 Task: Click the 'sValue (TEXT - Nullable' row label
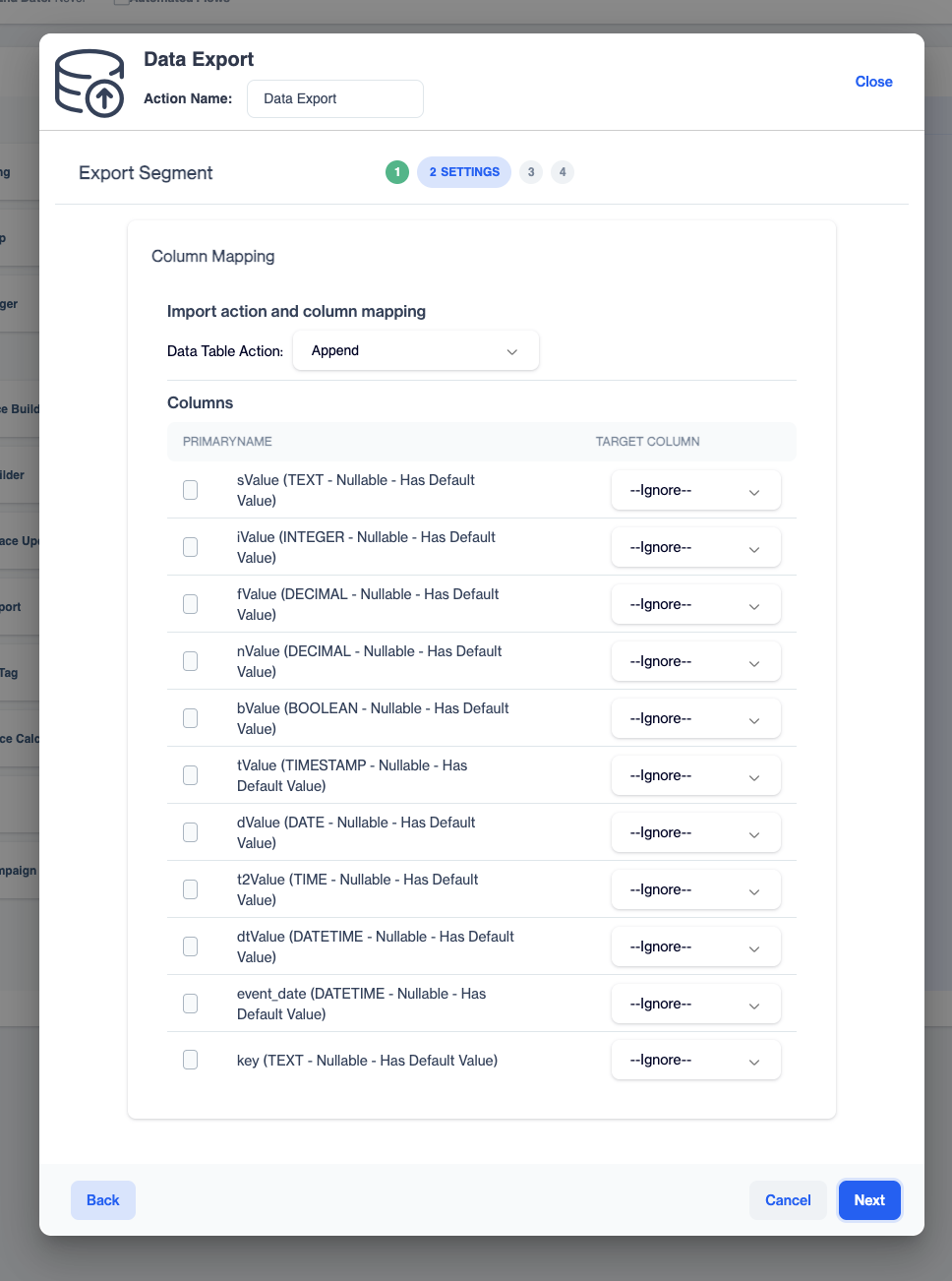click(x=356, y=490)
